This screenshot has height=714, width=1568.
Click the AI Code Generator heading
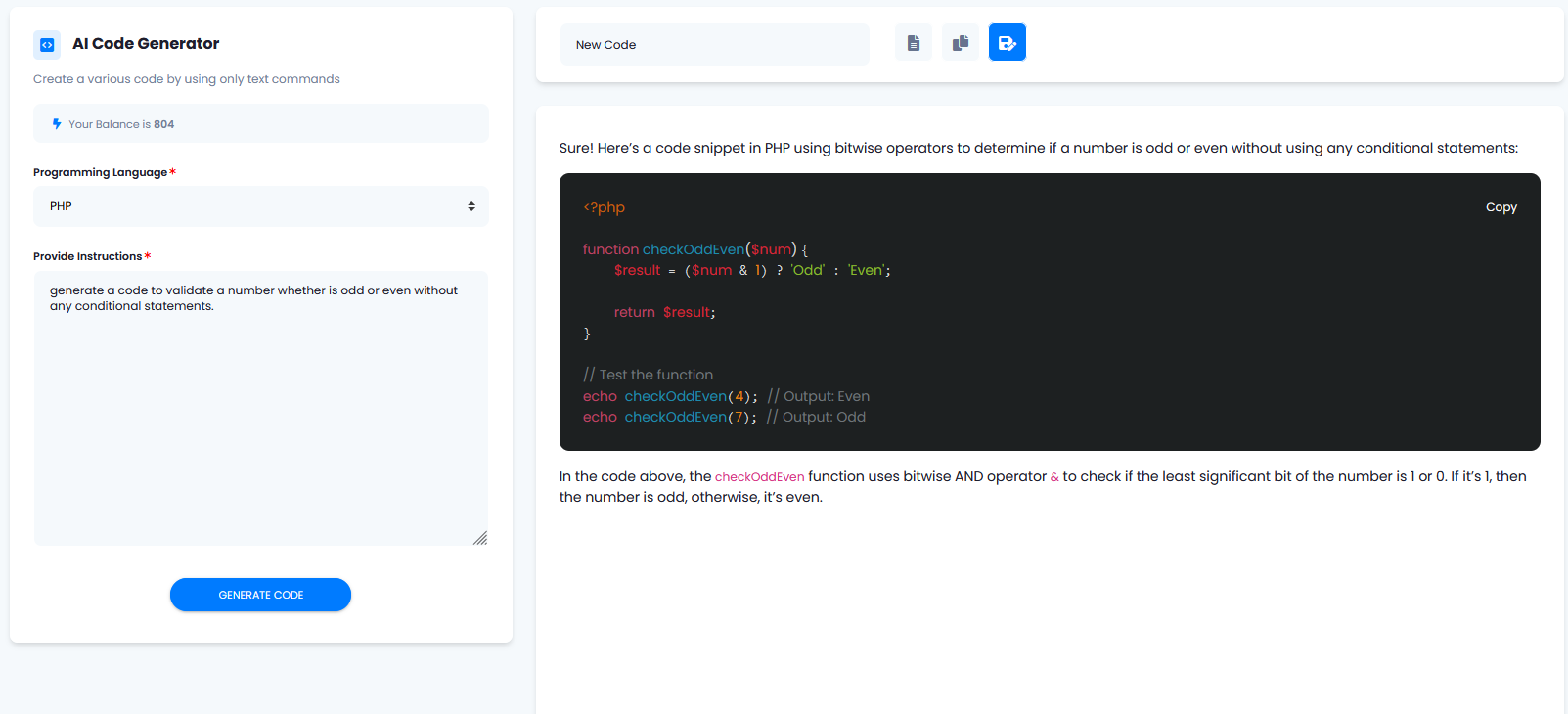pos(146,44)
